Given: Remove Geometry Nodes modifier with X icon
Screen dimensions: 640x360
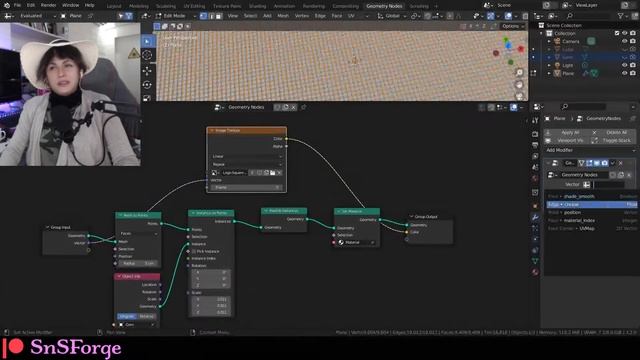Looking at the screenshot, I should click(621, 163).
